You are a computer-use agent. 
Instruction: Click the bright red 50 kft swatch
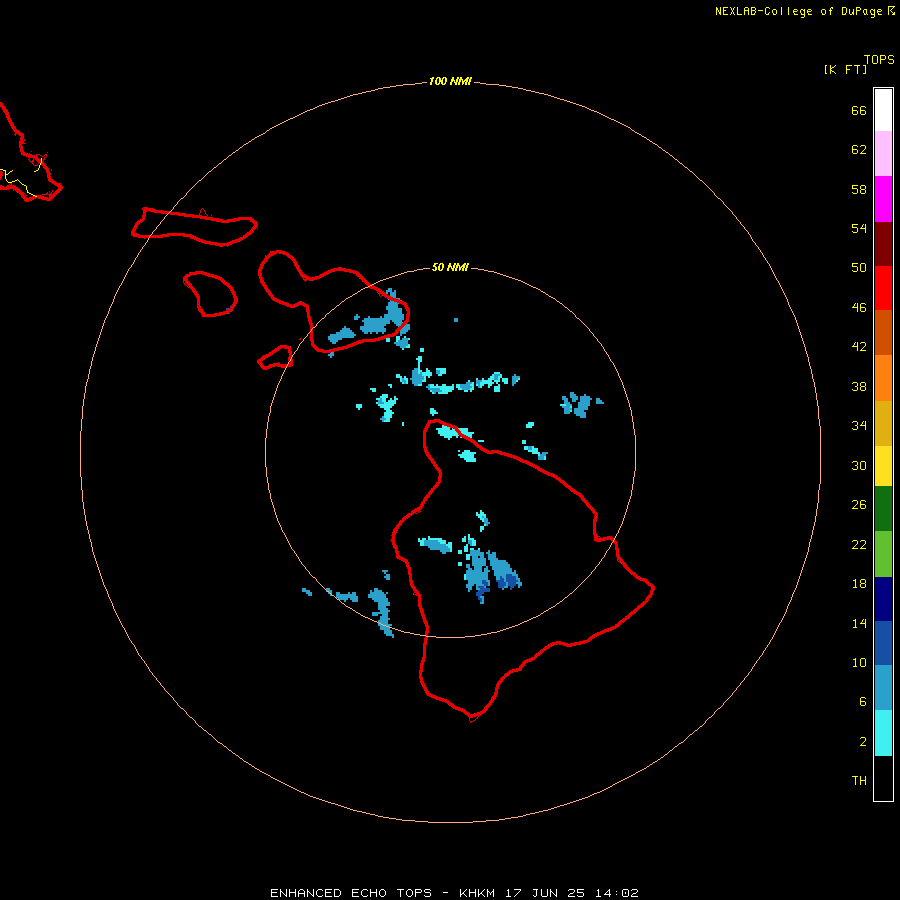[x=883, y=288]
